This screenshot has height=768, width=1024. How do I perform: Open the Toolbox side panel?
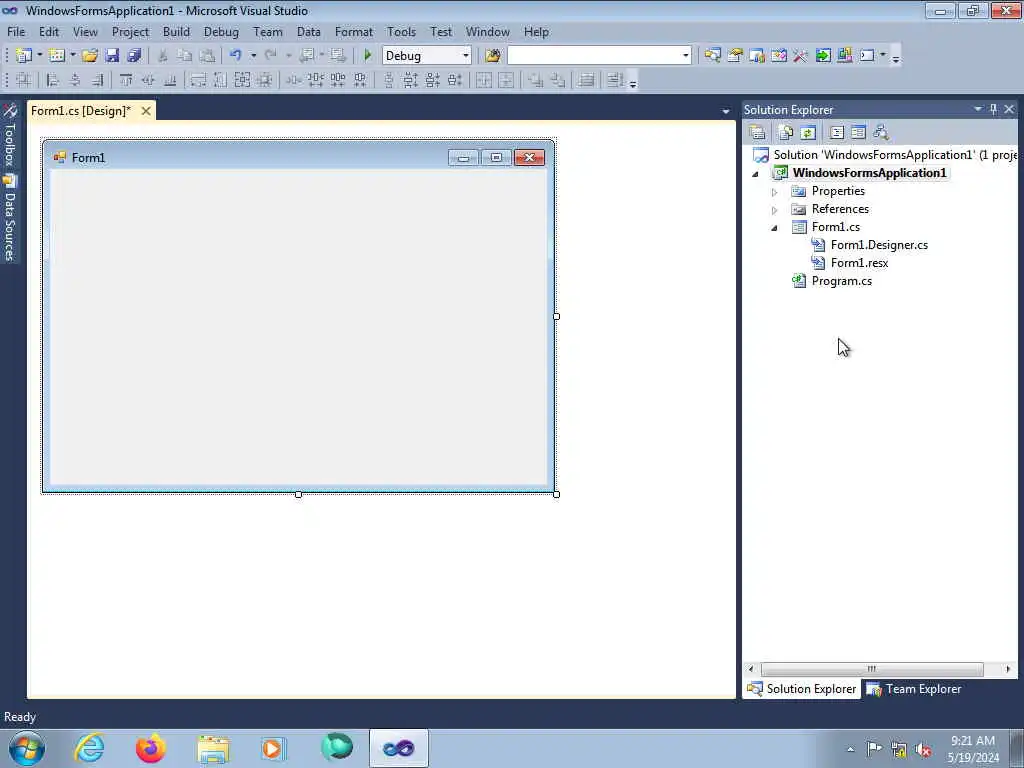pyautogui.click(x=10, y=135)
